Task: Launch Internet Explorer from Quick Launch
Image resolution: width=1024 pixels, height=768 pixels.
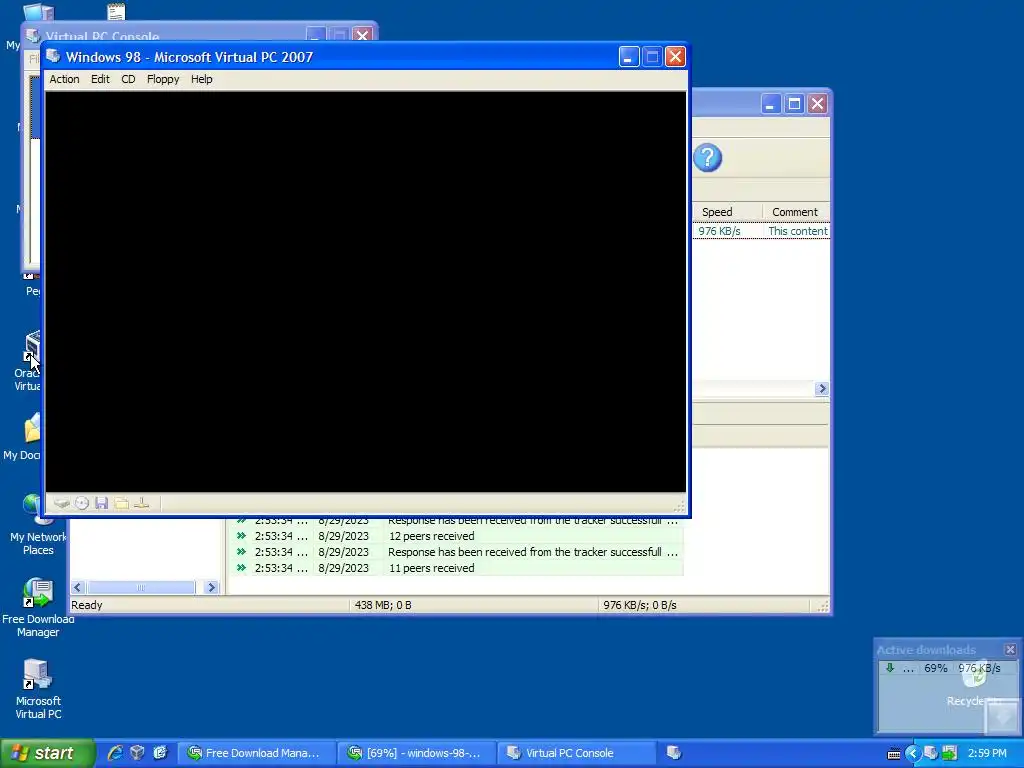Action: tap(115, 753)
